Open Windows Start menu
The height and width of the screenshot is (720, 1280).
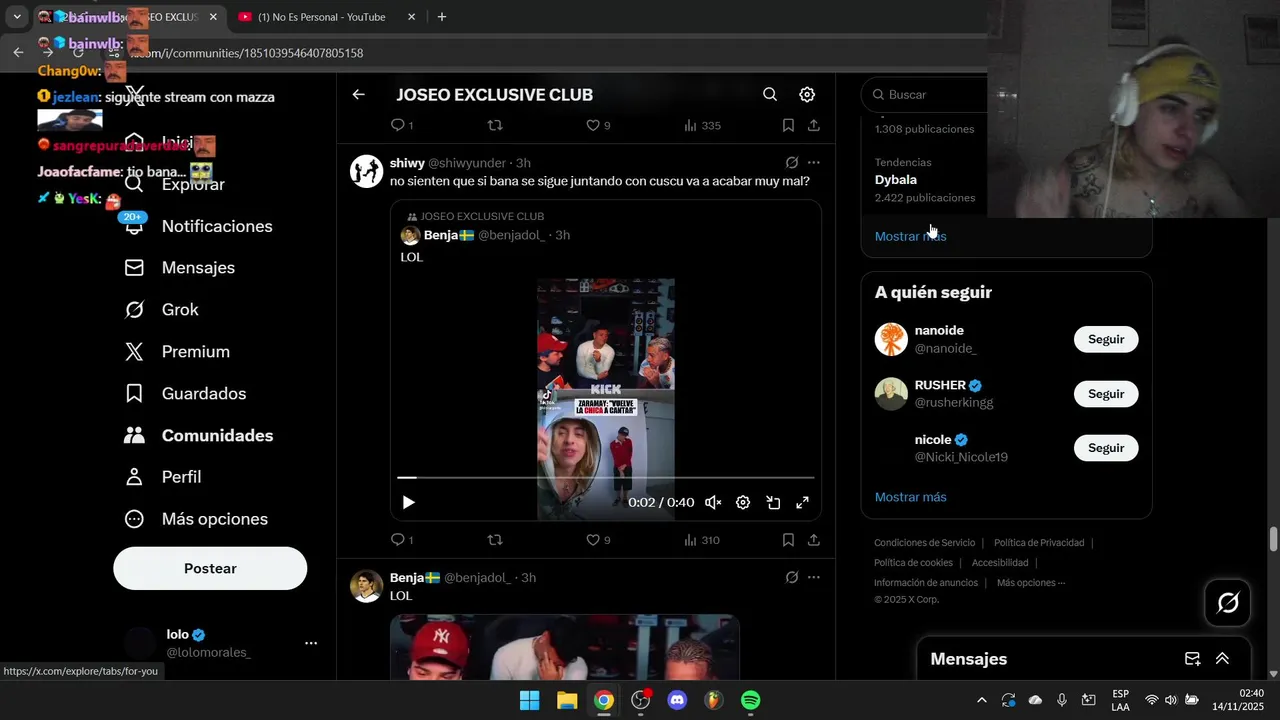coord(530,701)
